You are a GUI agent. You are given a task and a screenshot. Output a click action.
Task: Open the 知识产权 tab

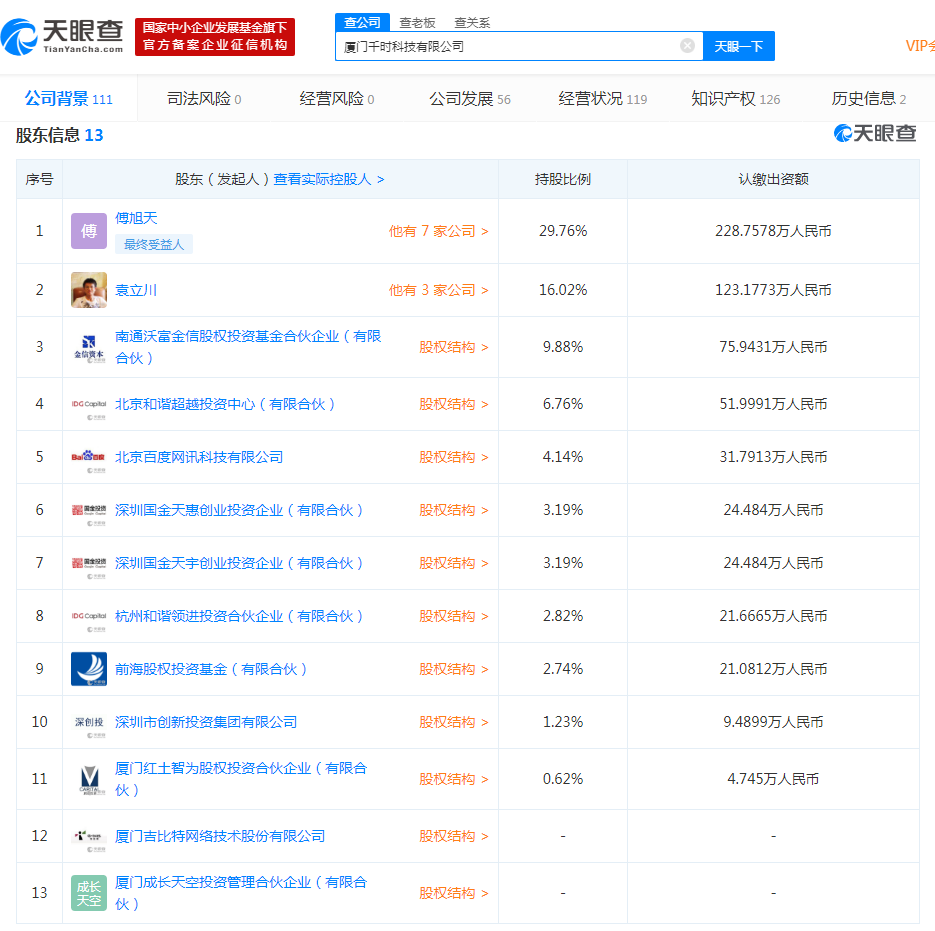(735, 99)
